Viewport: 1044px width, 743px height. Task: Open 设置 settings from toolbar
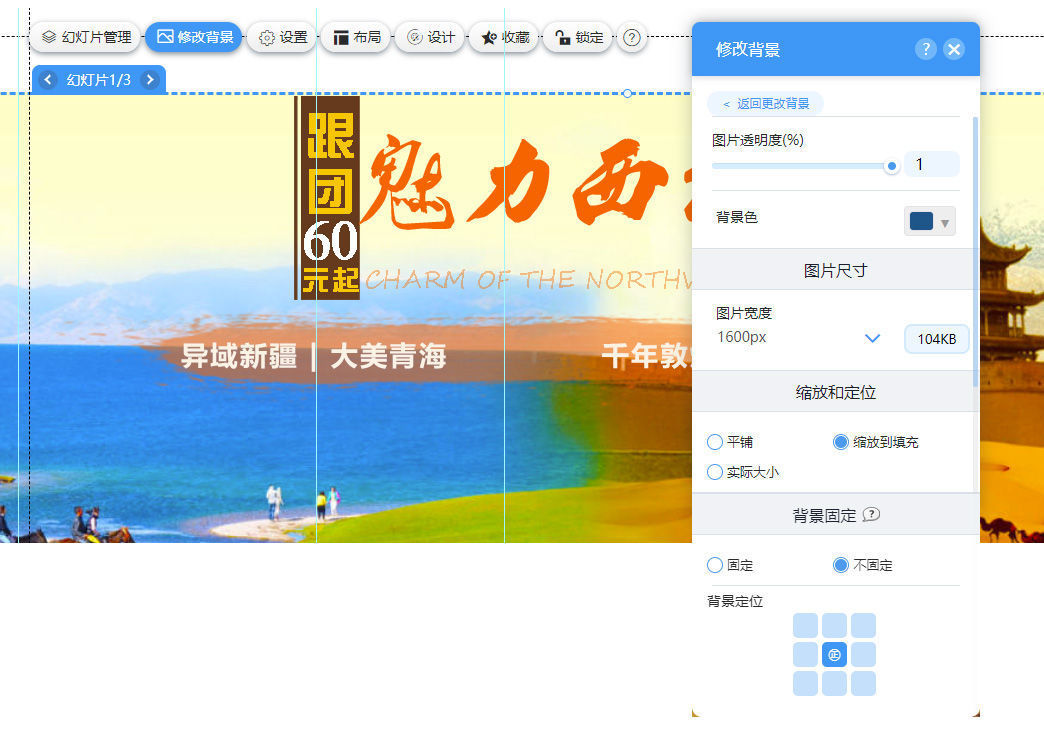coord(283,37)
